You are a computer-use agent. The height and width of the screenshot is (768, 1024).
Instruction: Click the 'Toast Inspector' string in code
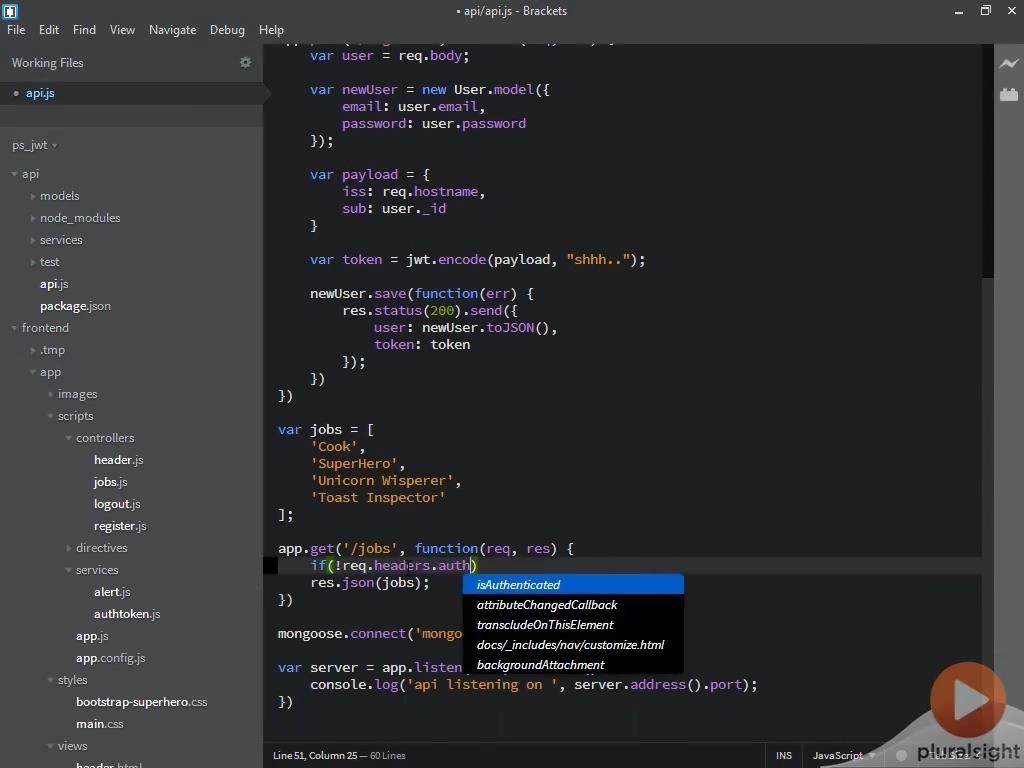click(x=377, y=498)
